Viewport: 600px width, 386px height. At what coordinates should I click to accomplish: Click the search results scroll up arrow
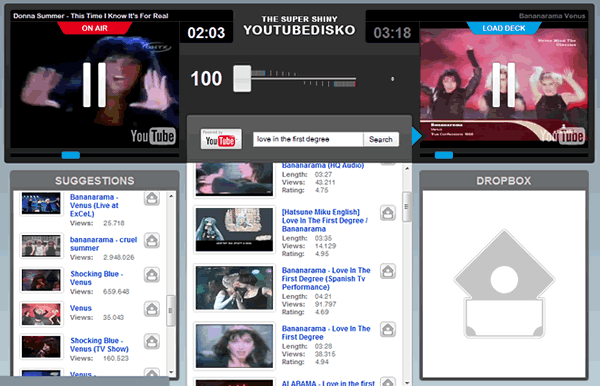[x=407, y=168]
